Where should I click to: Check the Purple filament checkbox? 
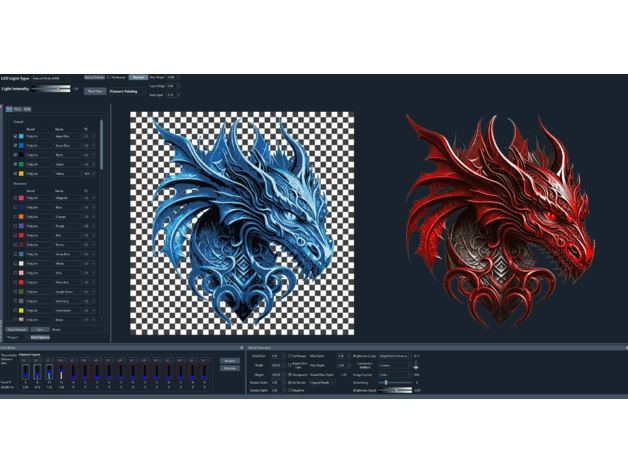tap(16, 226)
